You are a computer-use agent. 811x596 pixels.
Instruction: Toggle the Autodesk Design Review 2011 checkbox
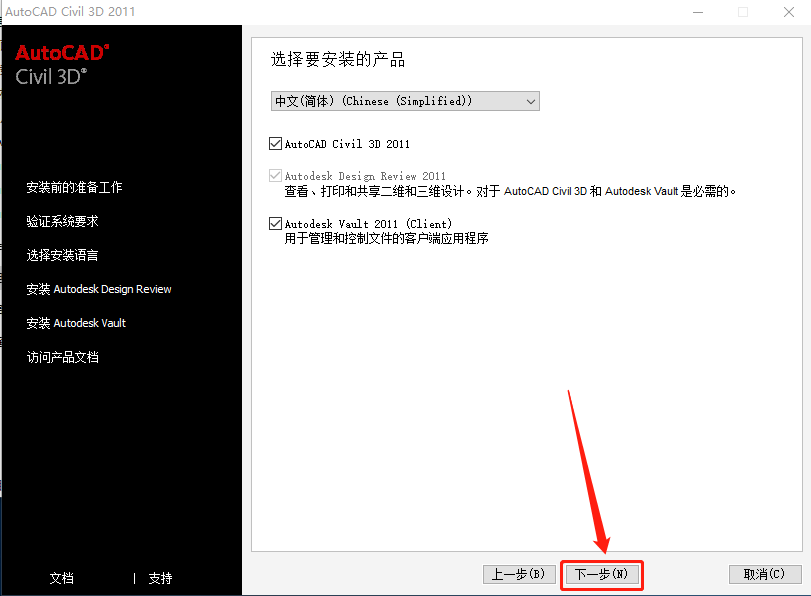point(275,175)
